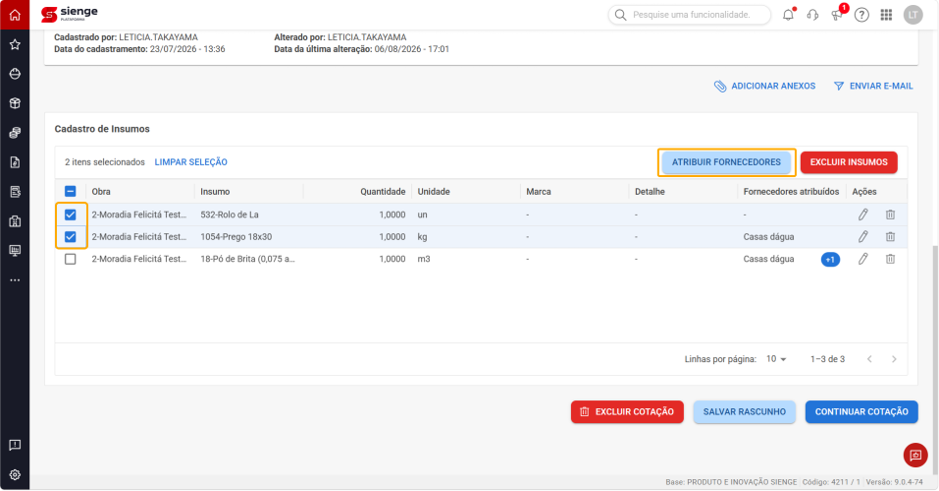Go to next table page
Screen dimensions: 939x491
pos(894,359)
